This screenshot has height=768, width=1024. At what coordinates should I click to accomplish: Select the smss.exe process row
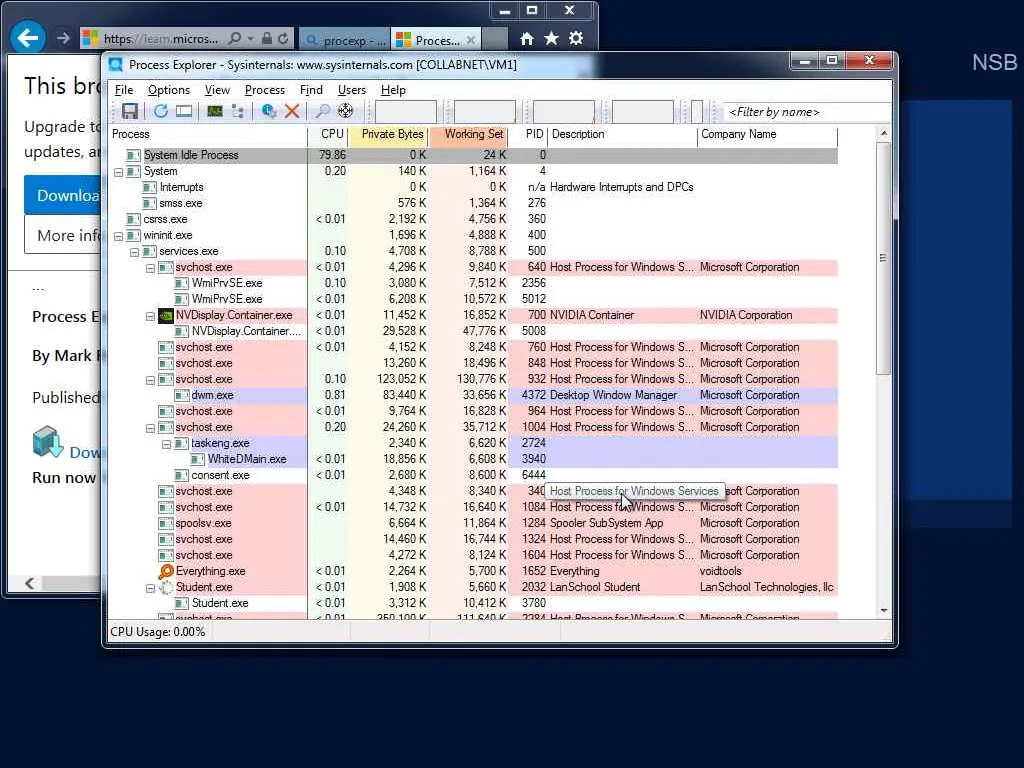pos(473,203)
